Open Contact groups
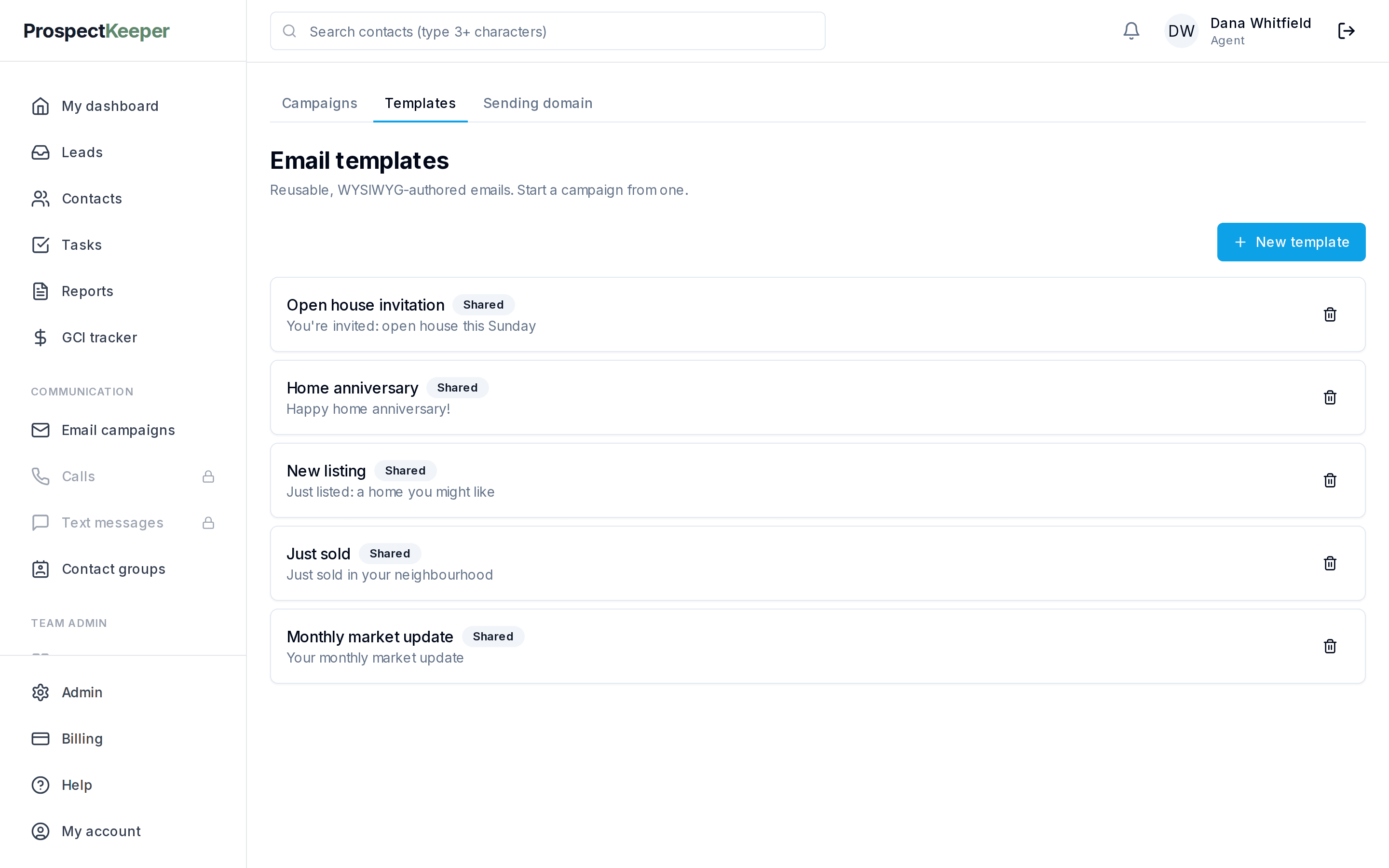 coord(123,569)
